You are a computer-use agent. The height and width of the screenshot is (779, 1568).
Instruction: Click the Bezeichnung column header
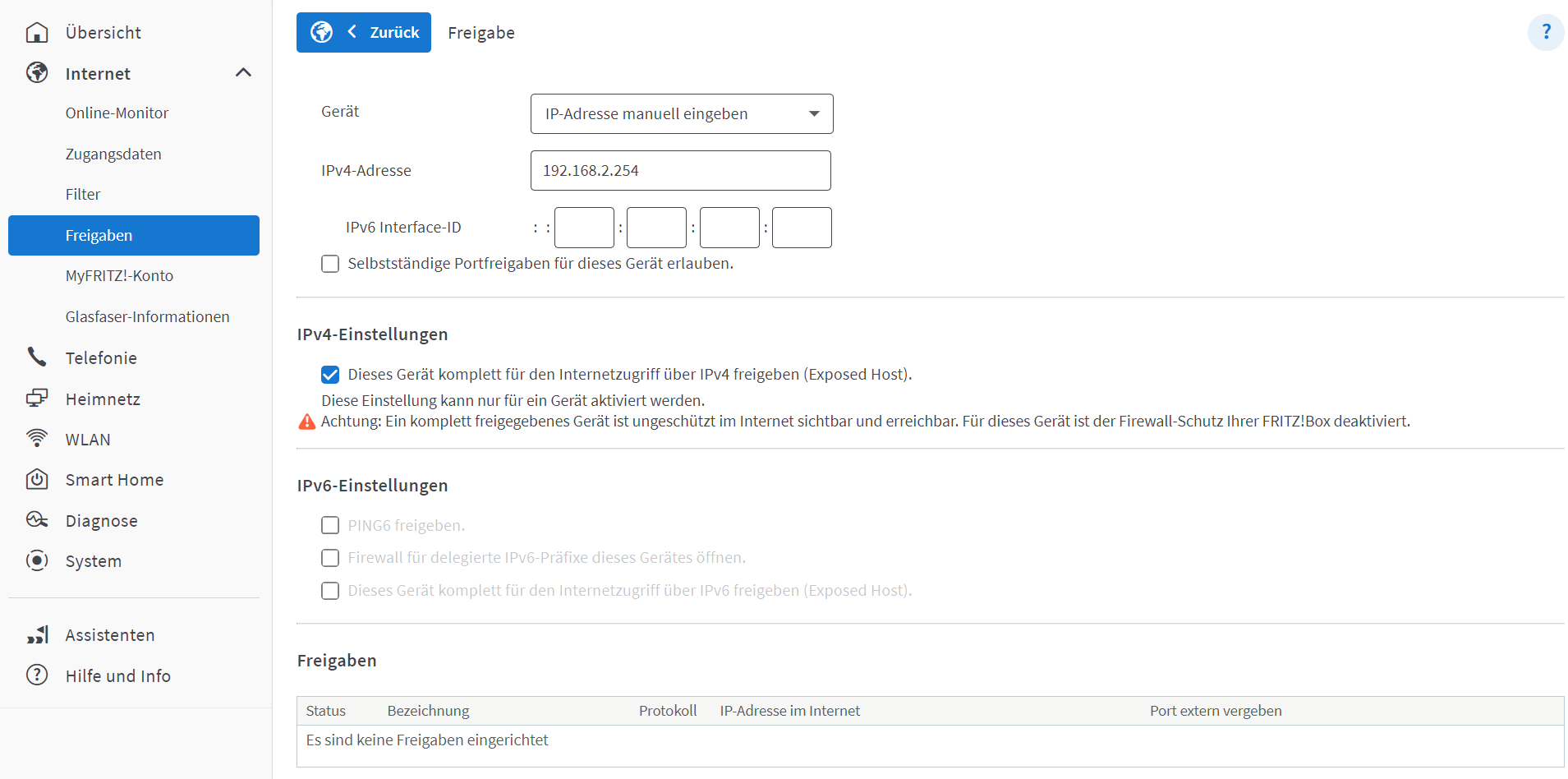pos(428,711)
